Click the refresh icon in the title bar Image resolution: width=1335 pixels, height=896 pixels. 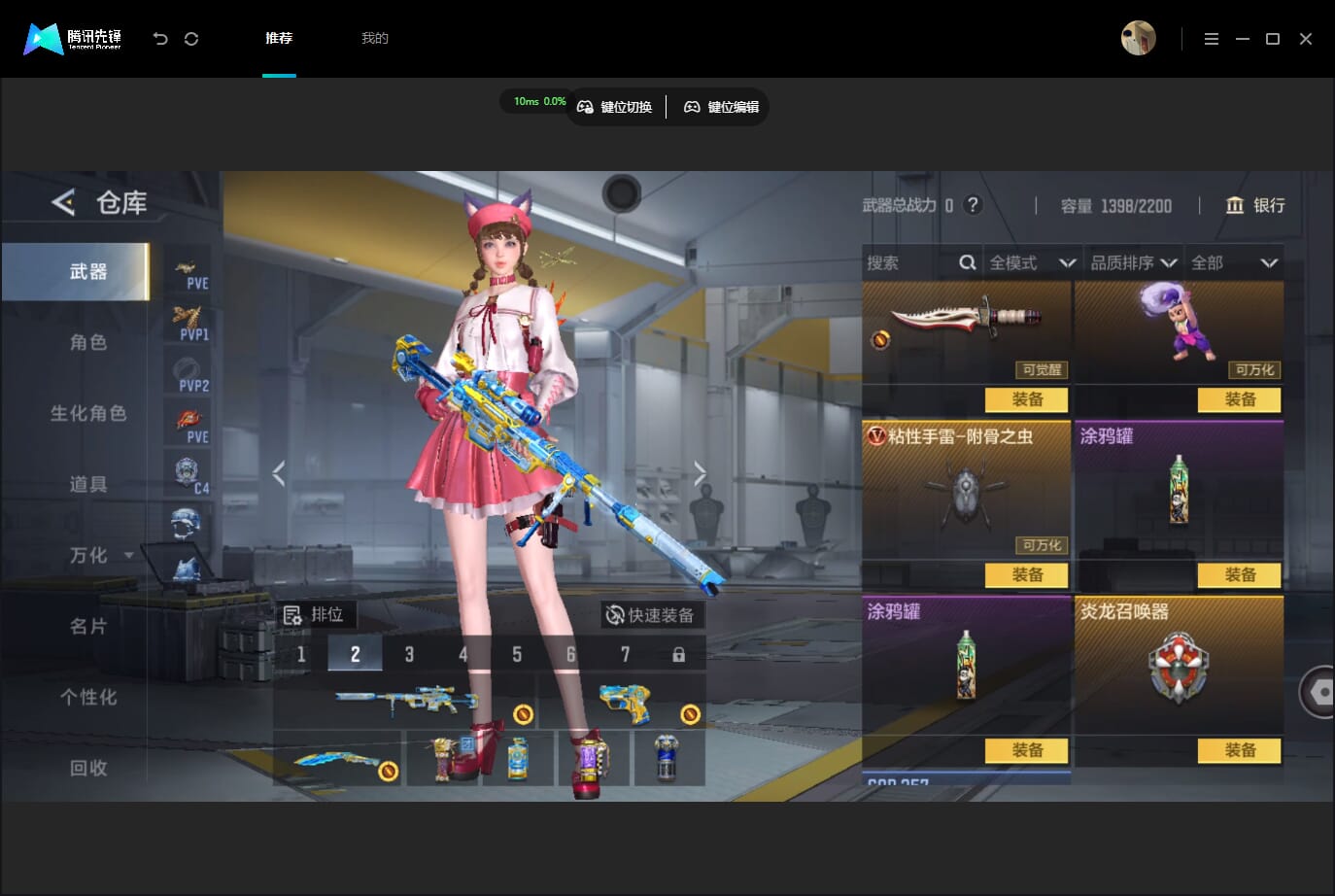(191, 38)
